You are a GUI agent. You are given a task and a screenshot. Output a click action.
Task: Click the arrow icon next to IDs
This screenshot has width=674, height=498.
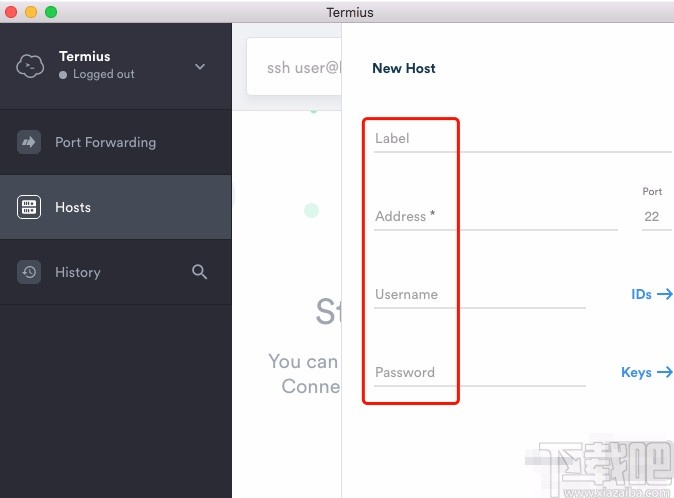(x=665, y=294)
